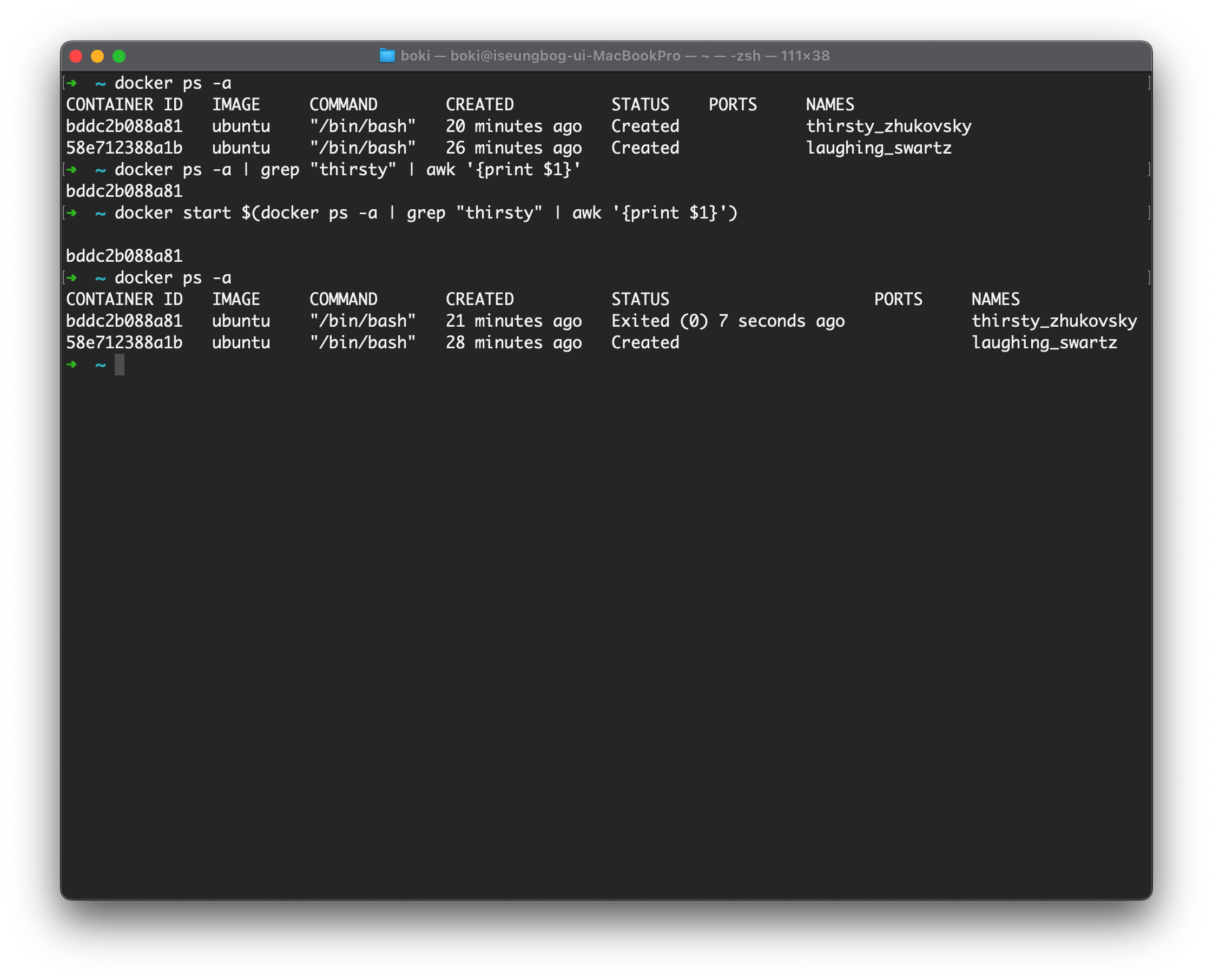Click the red close window button
This screenshot has width=1213, height=980.
click(76, 56)
